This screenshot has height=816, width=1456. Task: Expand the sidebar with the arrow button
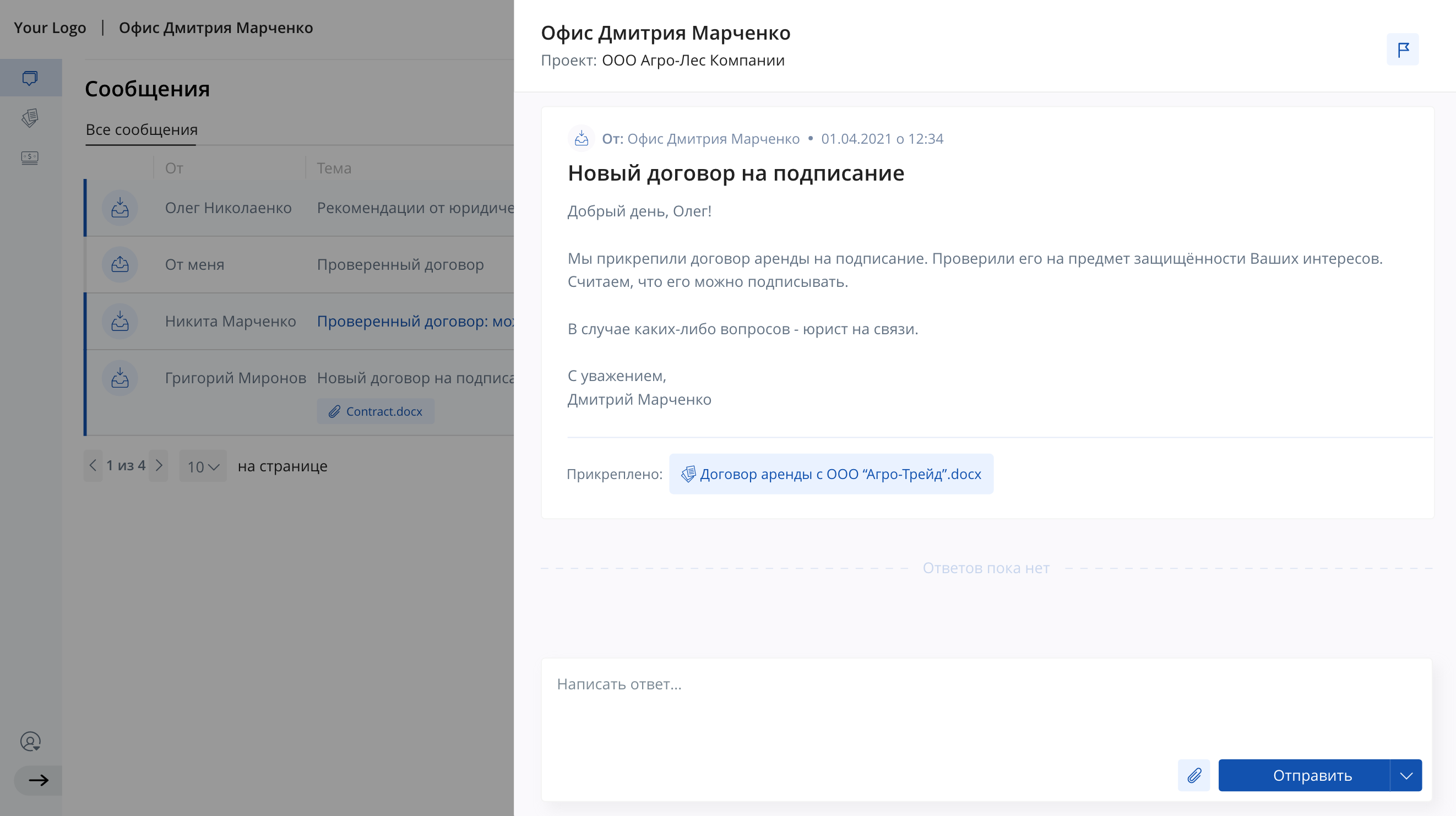coord(38,780)
